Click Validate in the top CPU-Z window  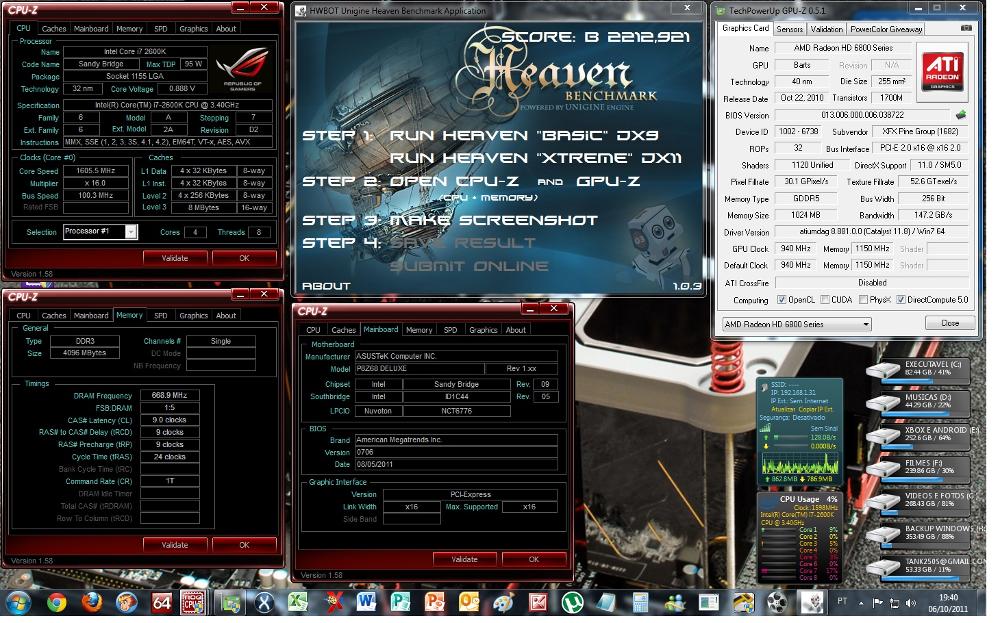[x=175, y=258]
